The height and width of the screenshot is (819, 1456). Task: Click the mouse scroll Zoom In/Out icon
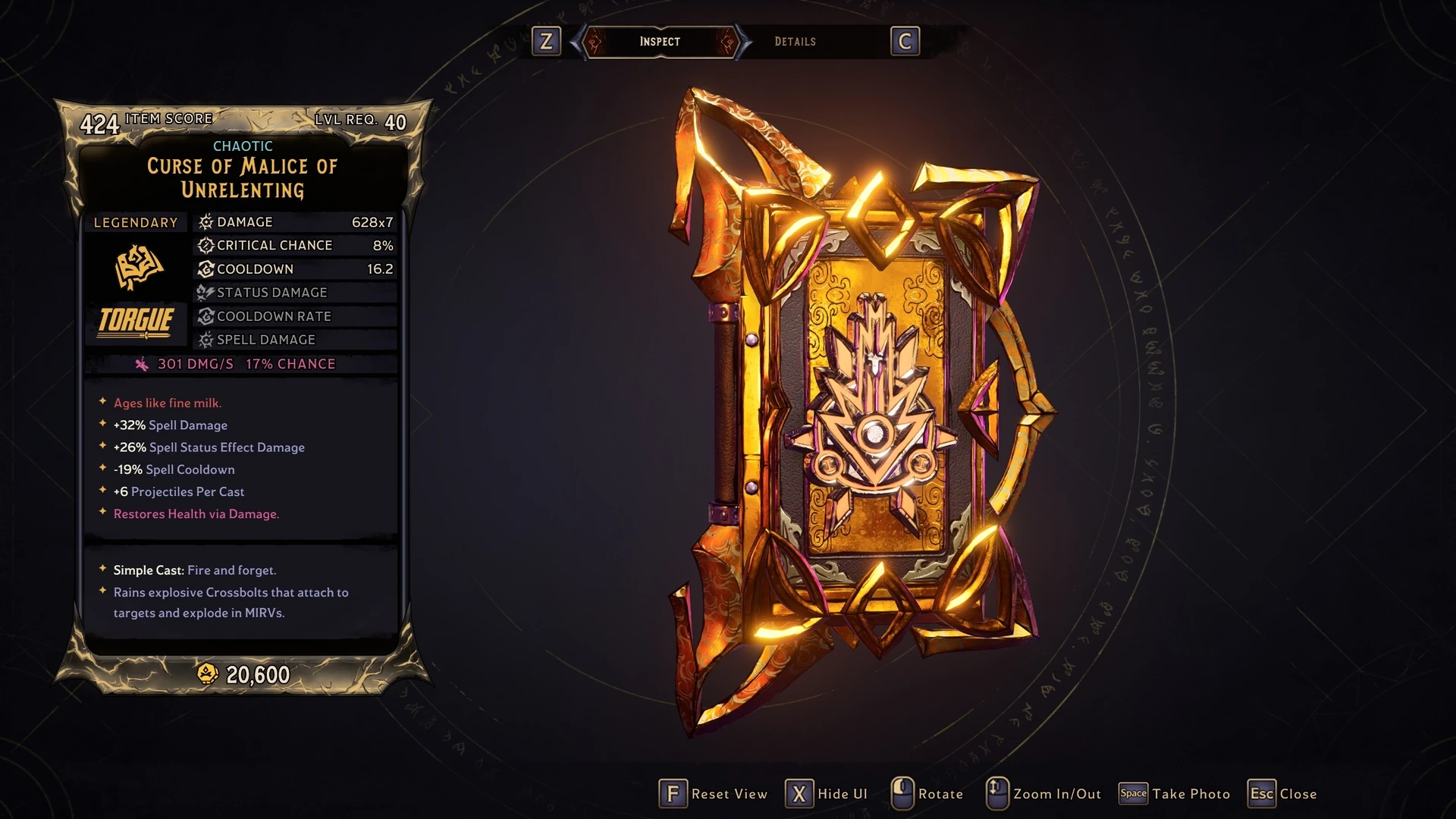996,793
